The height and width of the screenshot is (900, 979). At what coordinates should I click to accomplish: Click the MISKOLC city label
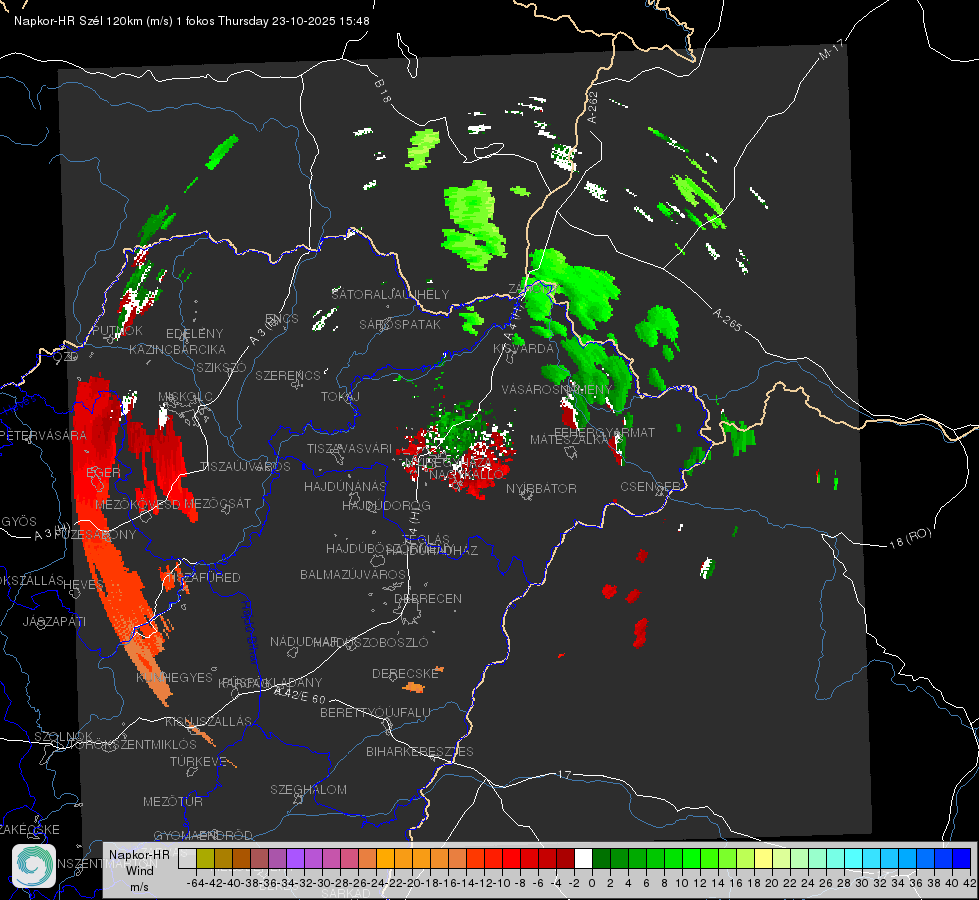coord(185,397)
